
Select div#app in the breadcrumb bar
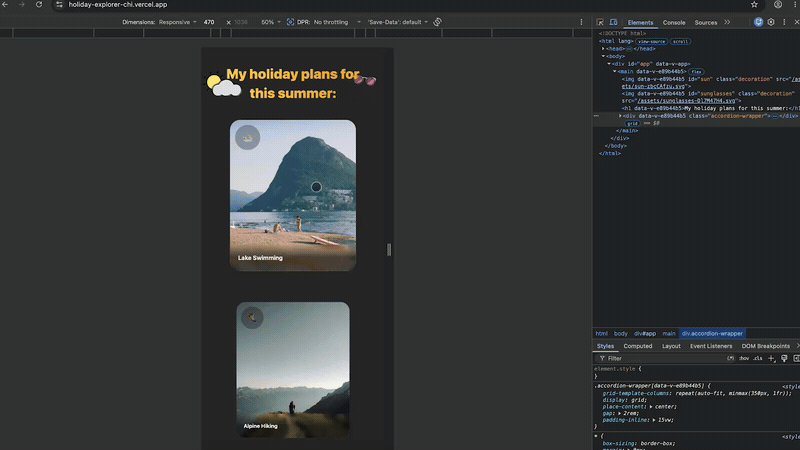645,334
